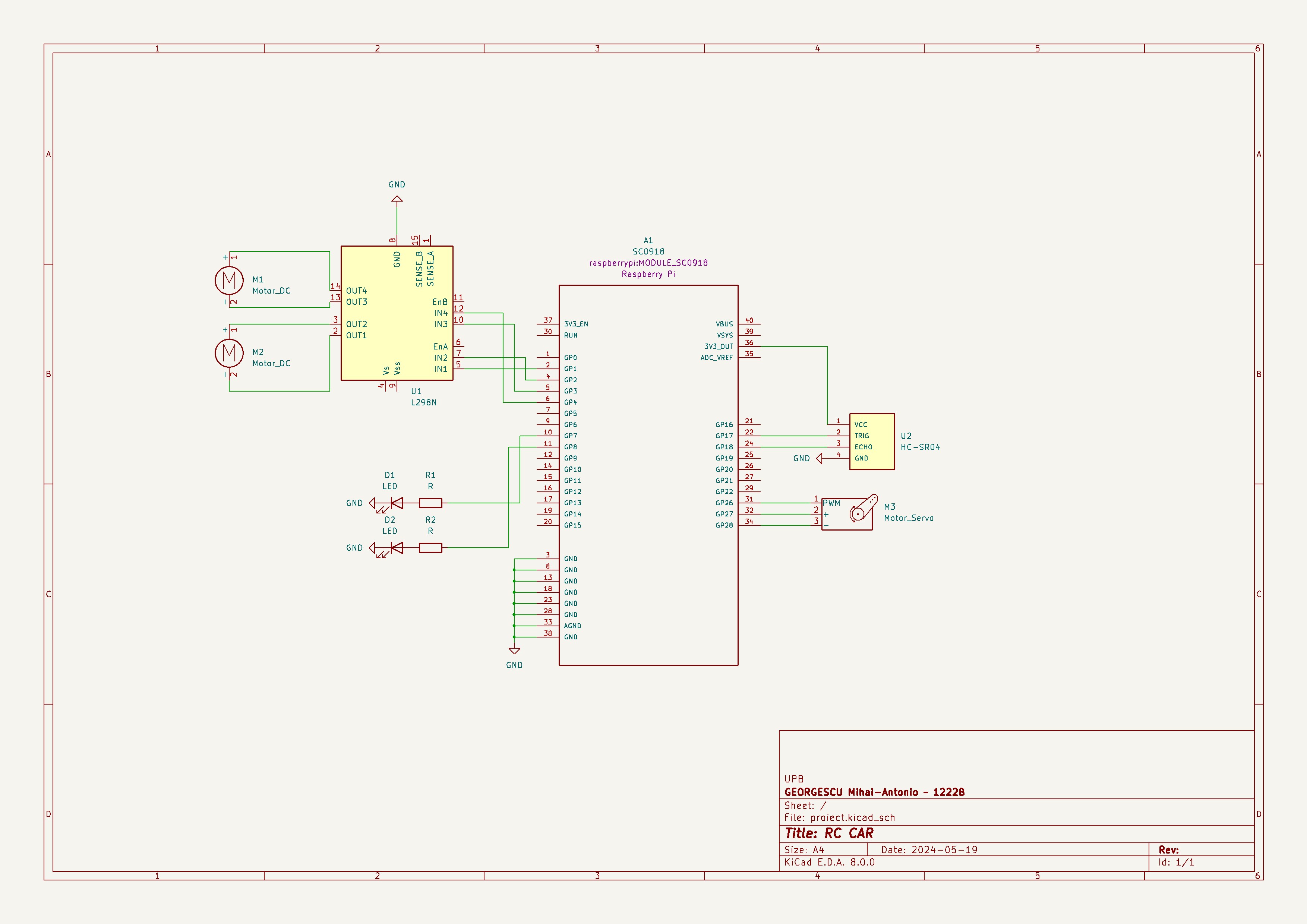Select the ECHO pin on HC-SR04
1307x924 pixels.
coord(863,447)
